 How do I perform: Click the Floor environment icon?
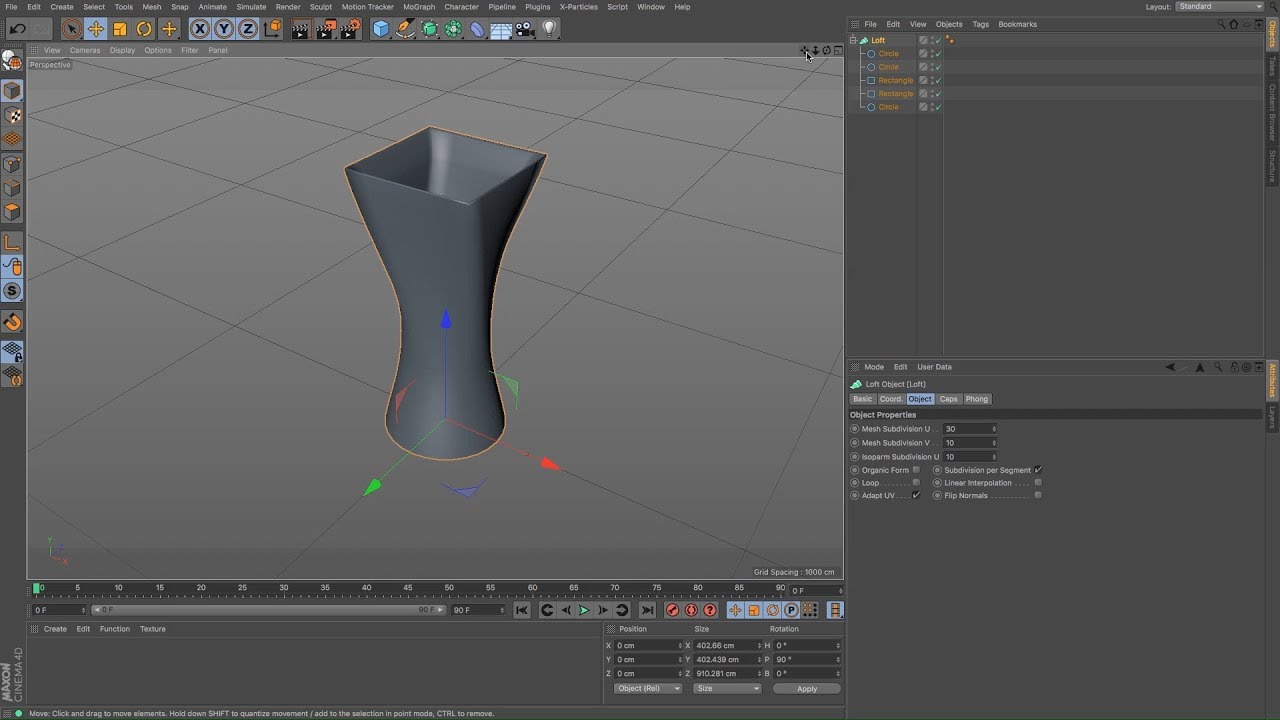pos(501,29)
